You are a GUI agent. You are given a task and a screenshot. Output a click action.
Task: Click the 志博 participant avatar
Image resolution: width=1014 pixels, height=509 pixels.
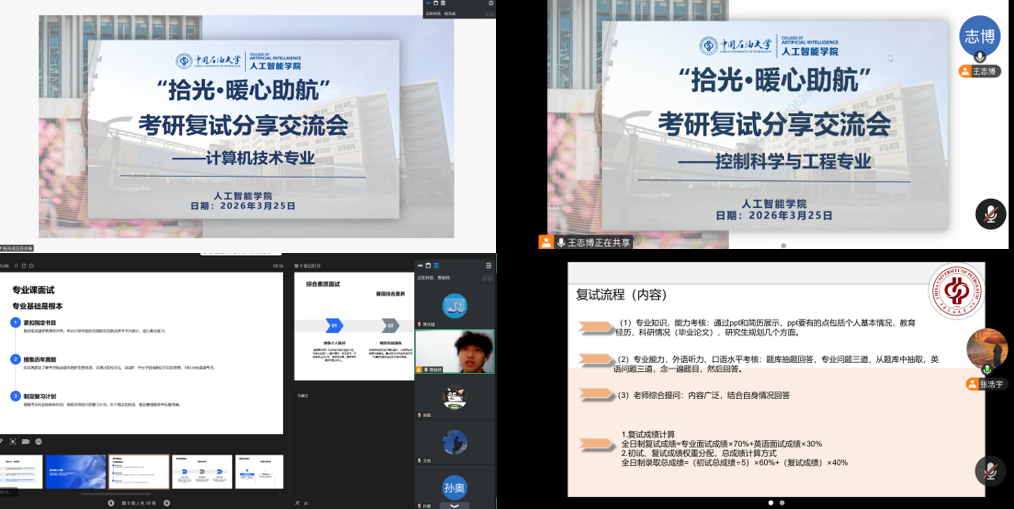(x=979, y=37)
